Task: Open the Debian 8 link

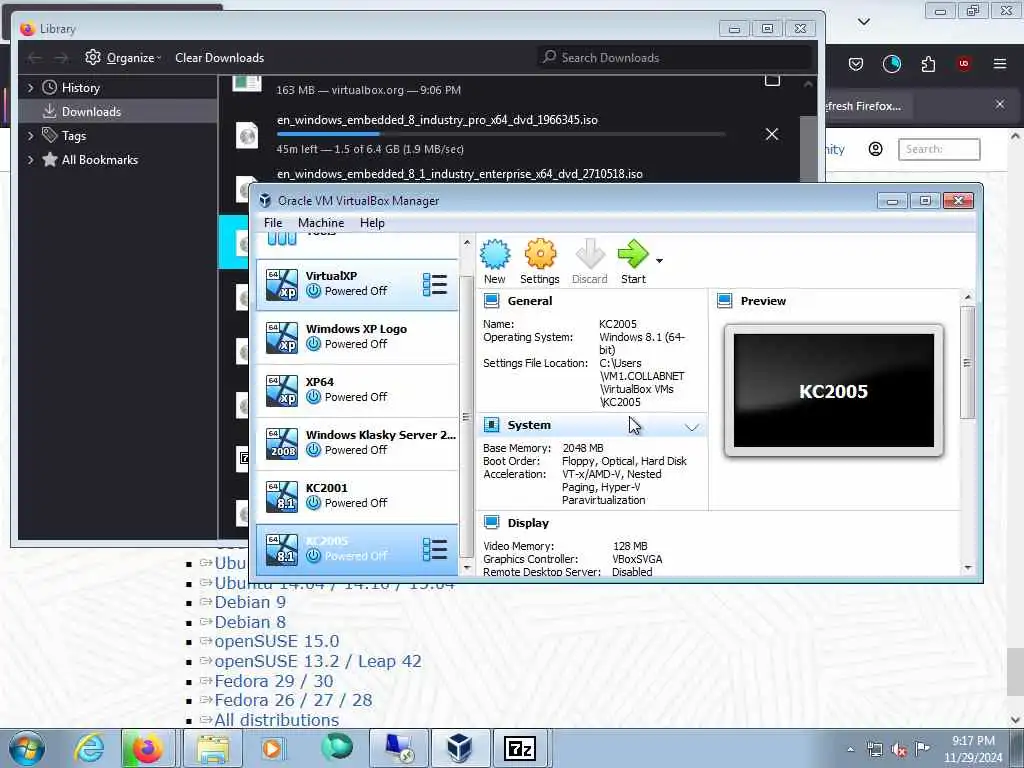Action: (250, 622)
